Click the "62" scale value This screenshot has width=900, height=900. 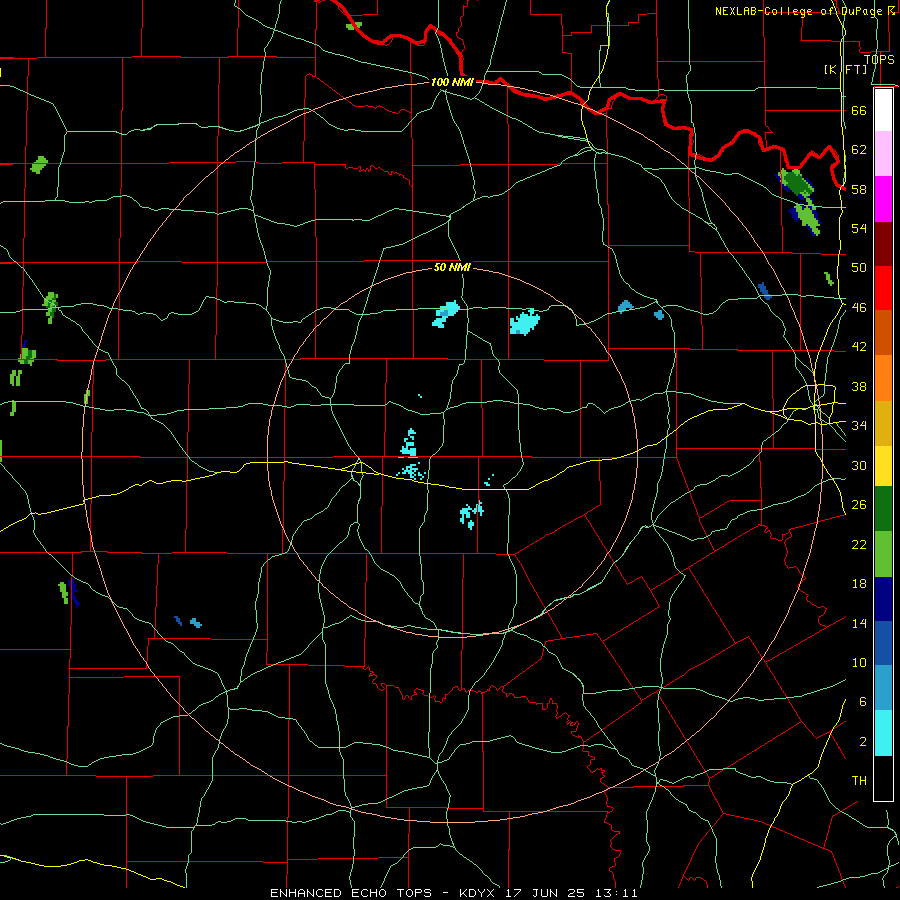[859, 150]
